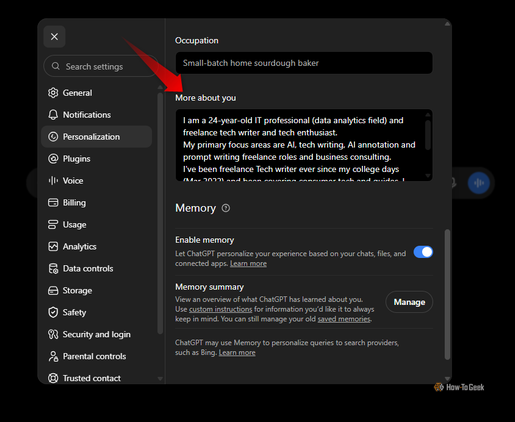This screenshot has width=515, height=422.
Task: Click the Memory info help icon
Action: 226,208
